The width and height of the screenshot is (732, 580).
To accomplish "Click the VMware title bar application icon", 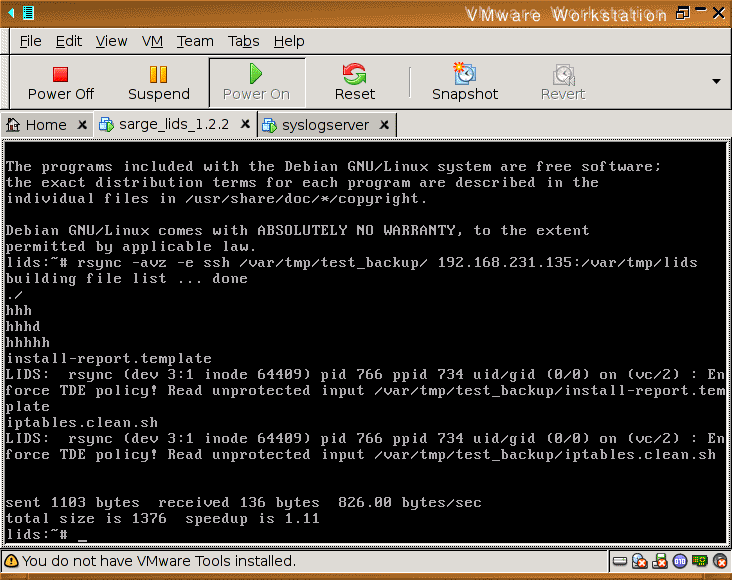I will tap(28, 13).
